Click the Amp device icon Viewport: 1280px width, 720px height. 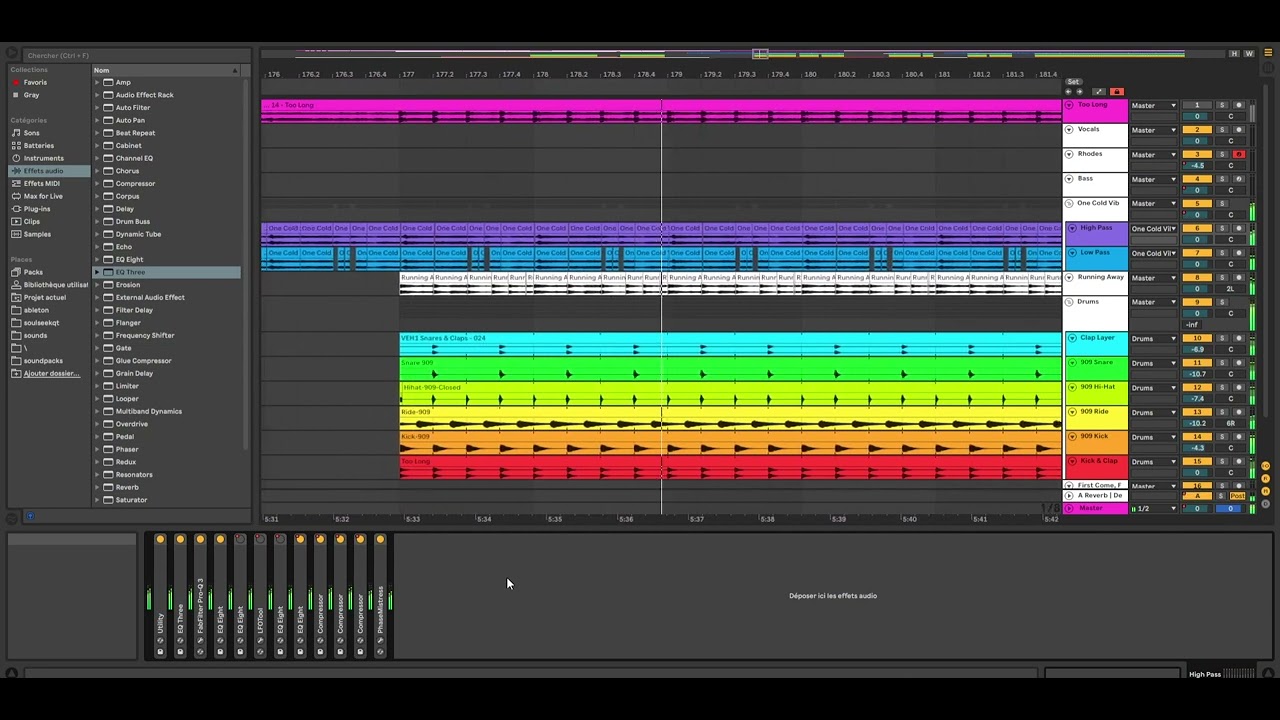point(108,82)
